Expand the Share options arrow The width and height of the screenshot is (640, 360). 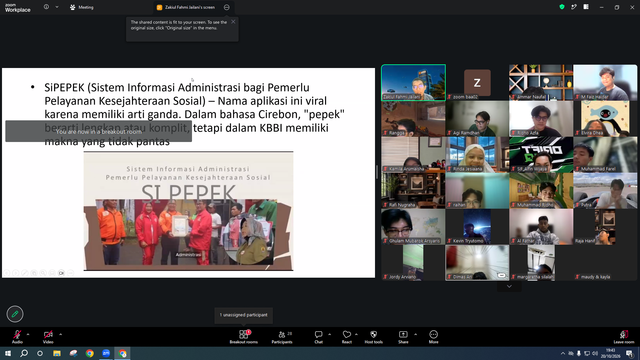416,334
